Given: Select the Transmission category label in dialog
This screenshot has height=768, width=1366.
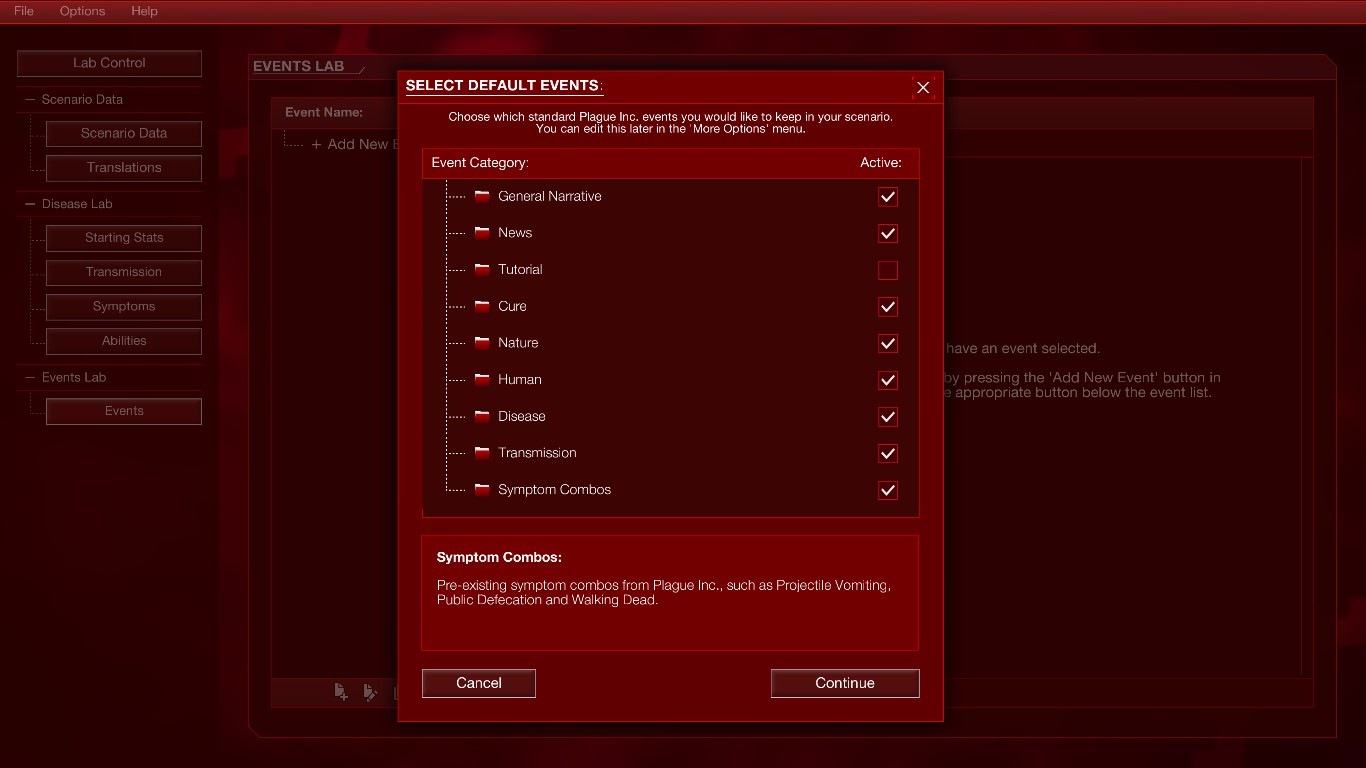Looking at the screenshot, I should click(537, 453).
